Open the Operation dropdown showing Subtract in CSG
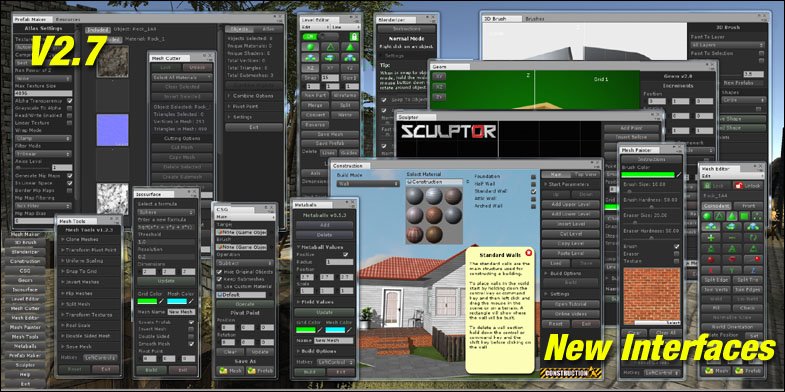Screen dimensions: 785x392 [x=245, y=263]
